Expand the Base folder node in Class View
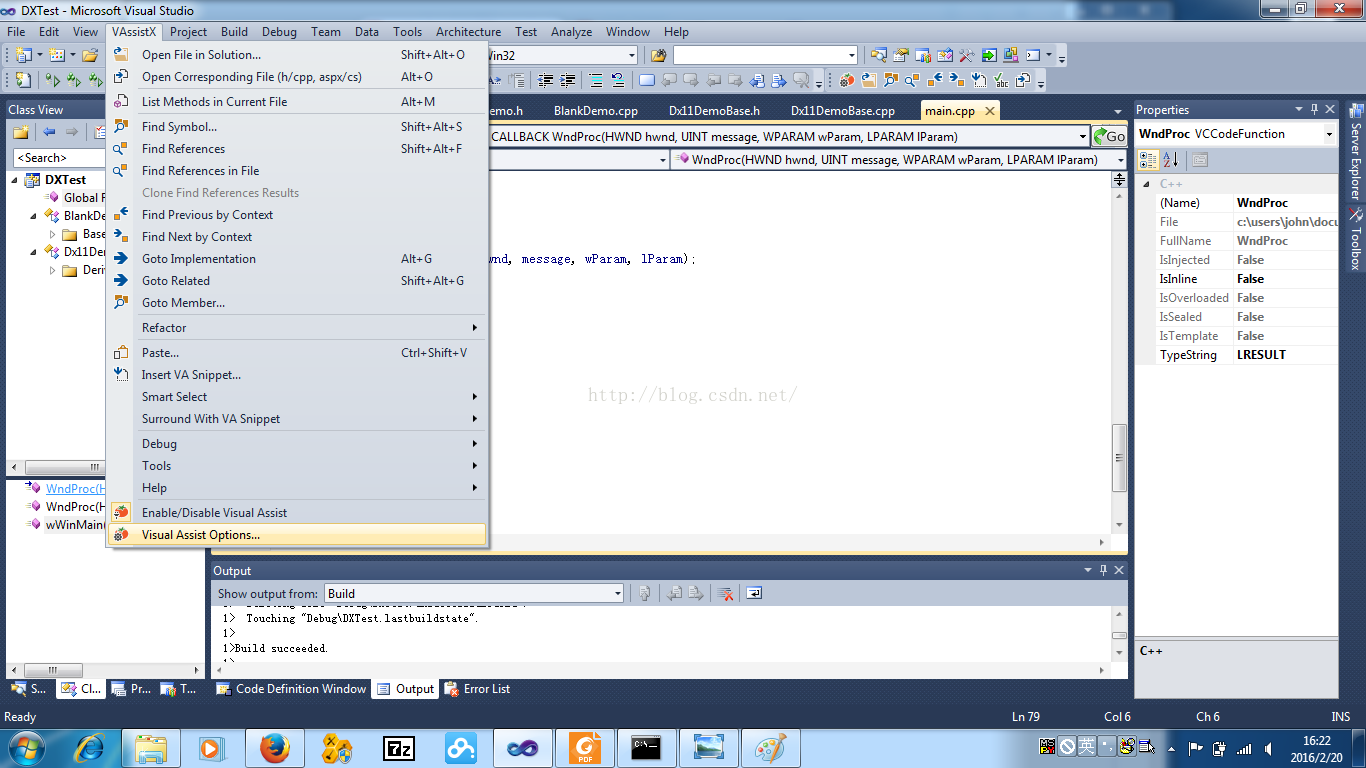This screenshot has width=1366, height=768. 53,234
